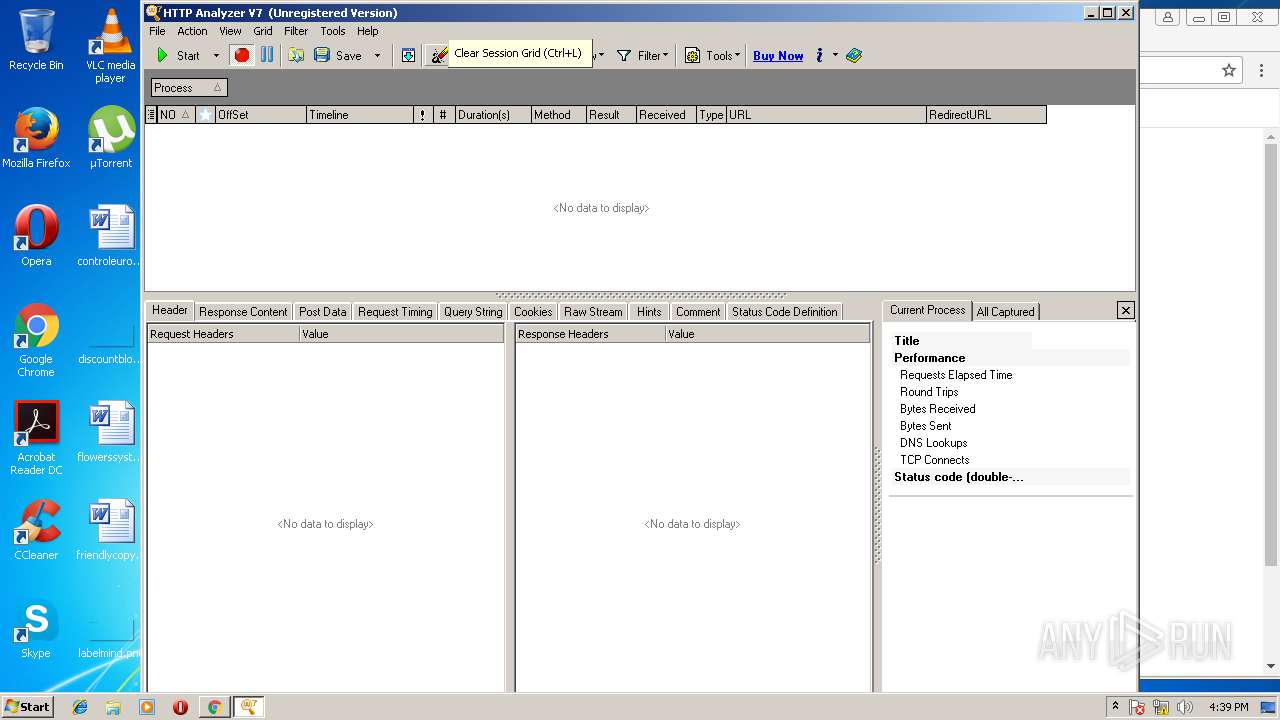The image size is (1280, 720).
Task: Click the star column header
Action: (x=205, y=115)
